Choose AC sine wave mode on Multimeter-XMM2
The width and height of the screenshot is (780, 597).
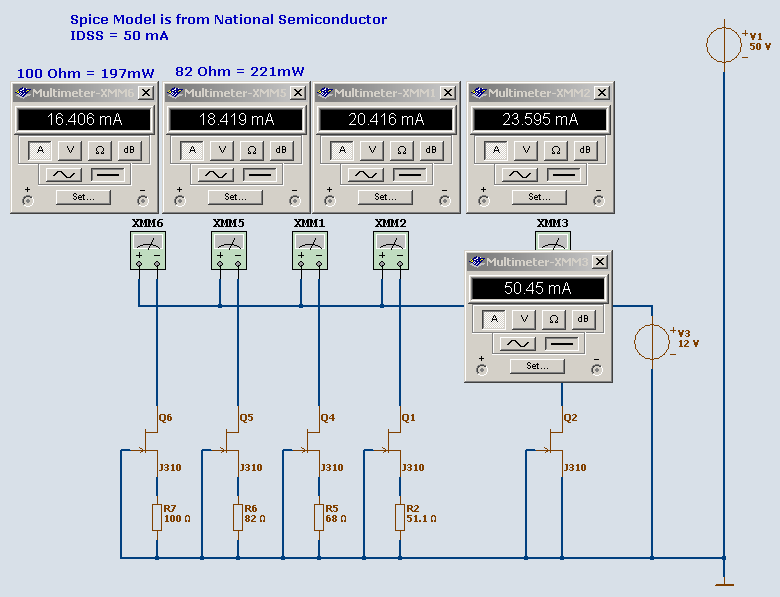click(x=520, y=175)
